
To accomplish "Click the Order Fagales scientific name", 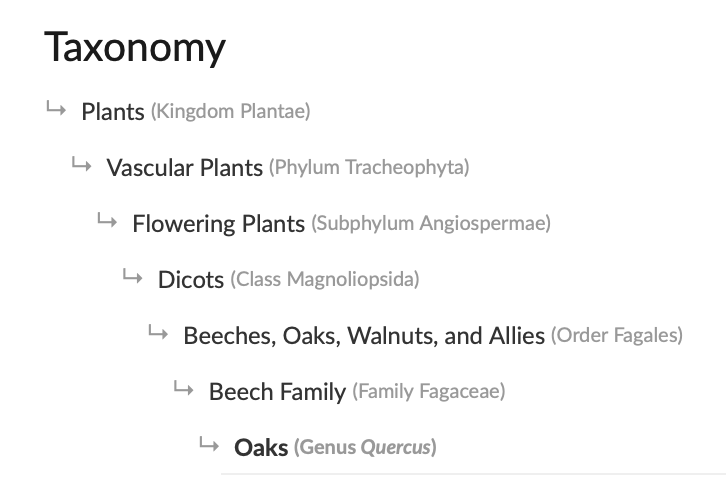I will pos(617,335).
